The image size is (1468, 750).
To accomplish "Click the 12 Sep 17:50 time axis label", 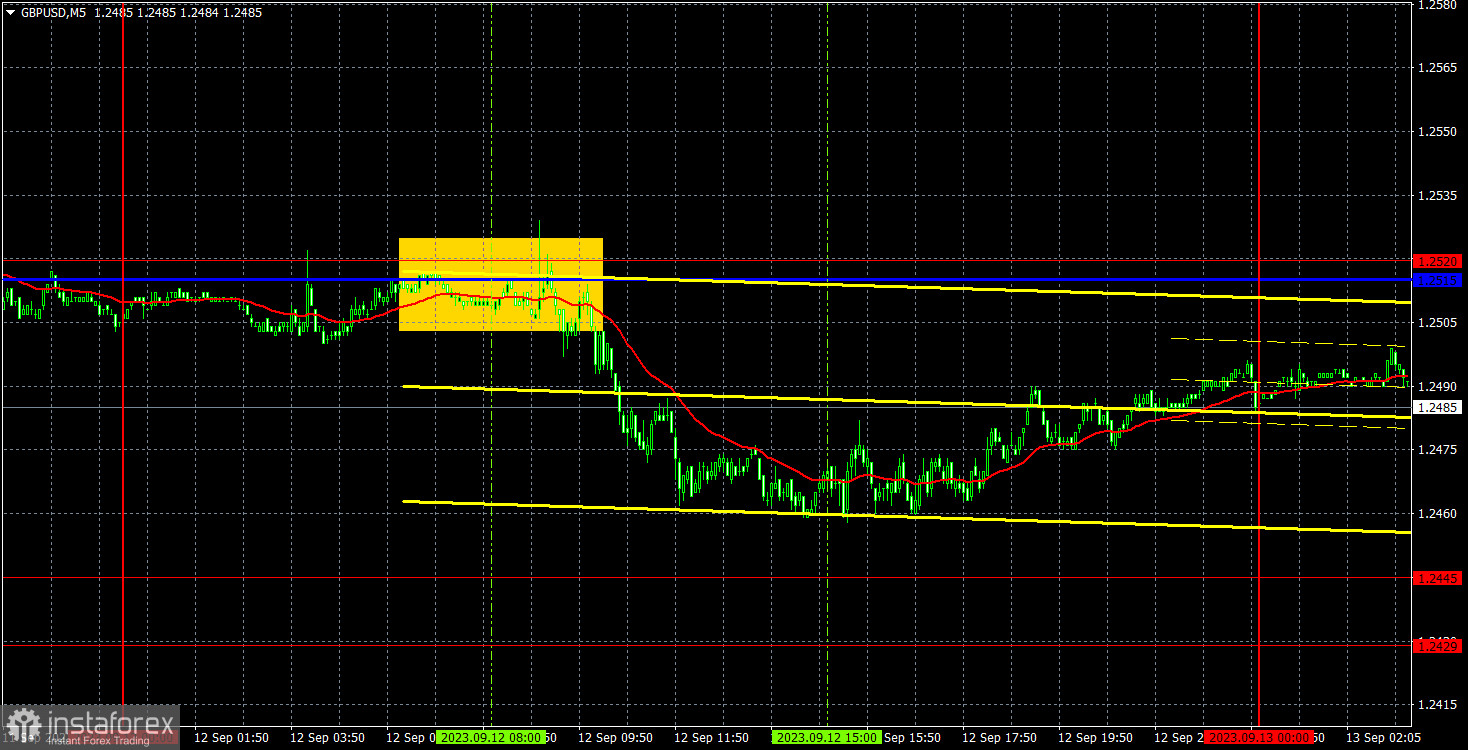I will pyautogui.click(x=999, y=737).
